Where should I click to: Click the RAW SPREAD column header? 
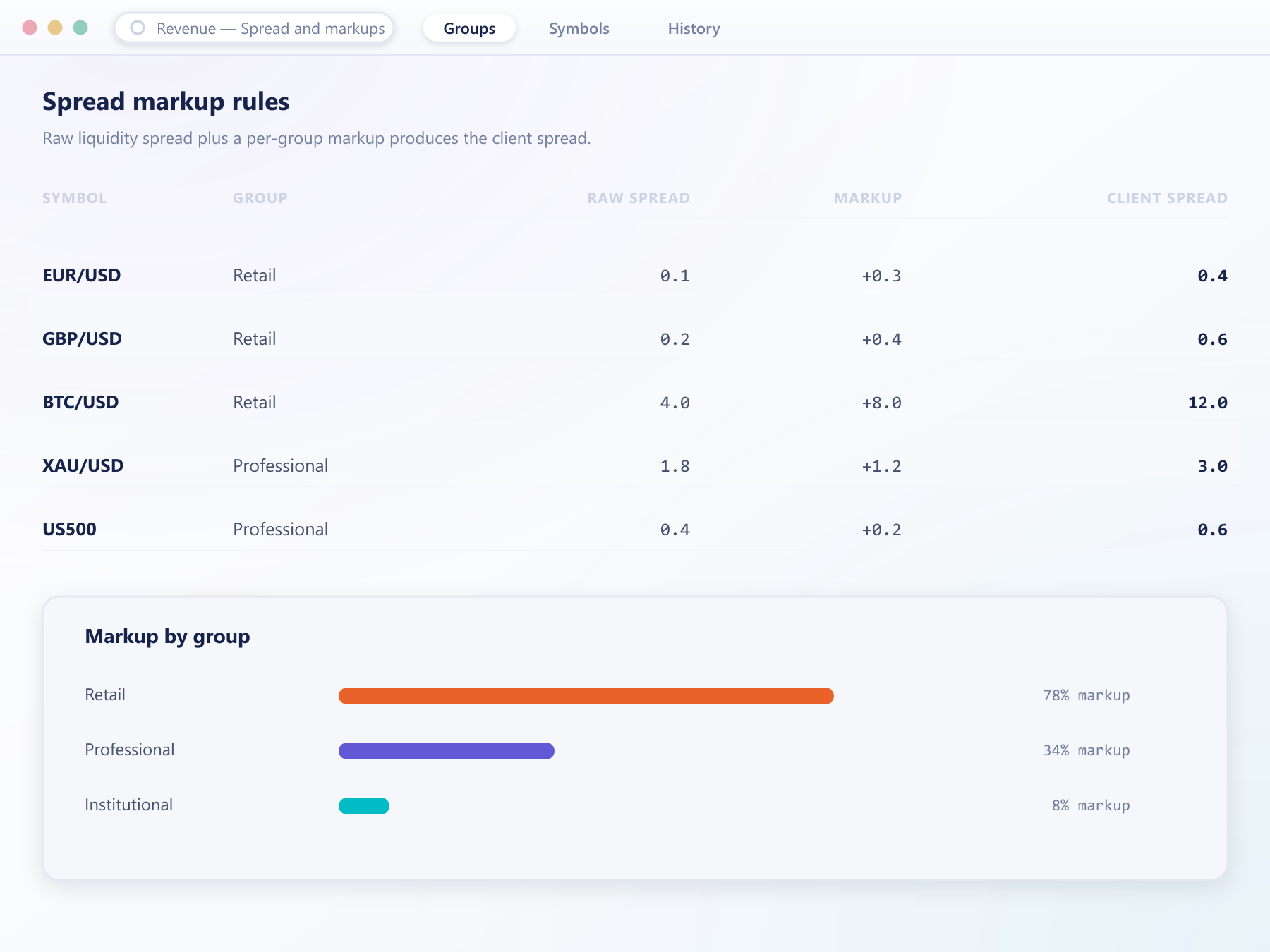[639, 198]
